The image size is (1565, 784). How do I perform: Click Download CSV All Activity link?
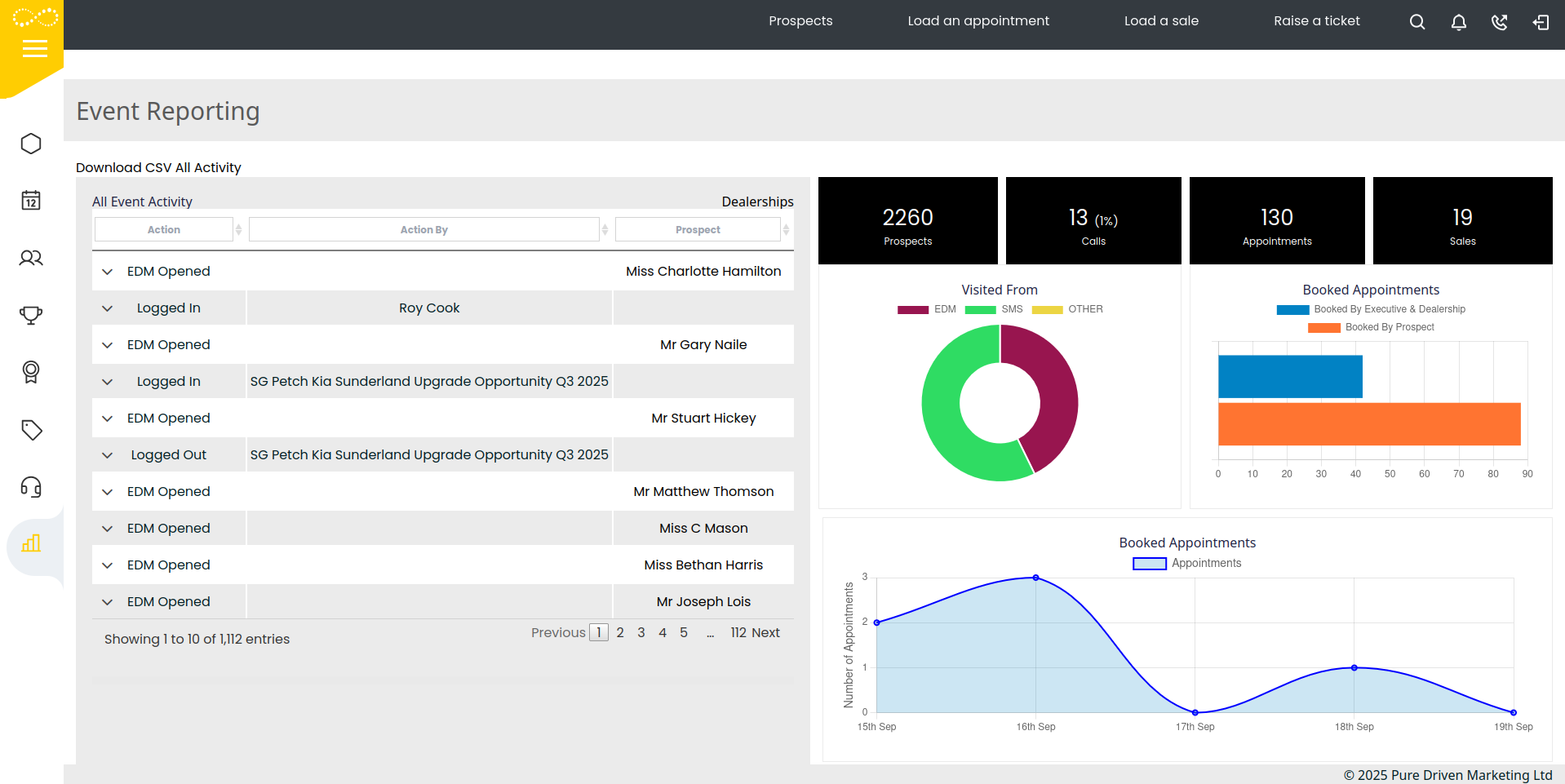point(158,167)
